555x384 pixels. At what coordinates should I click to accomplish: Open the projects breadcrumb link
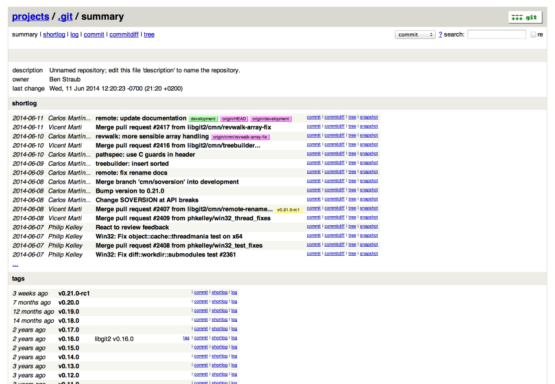pyautogui.click(x=30, y=17)
